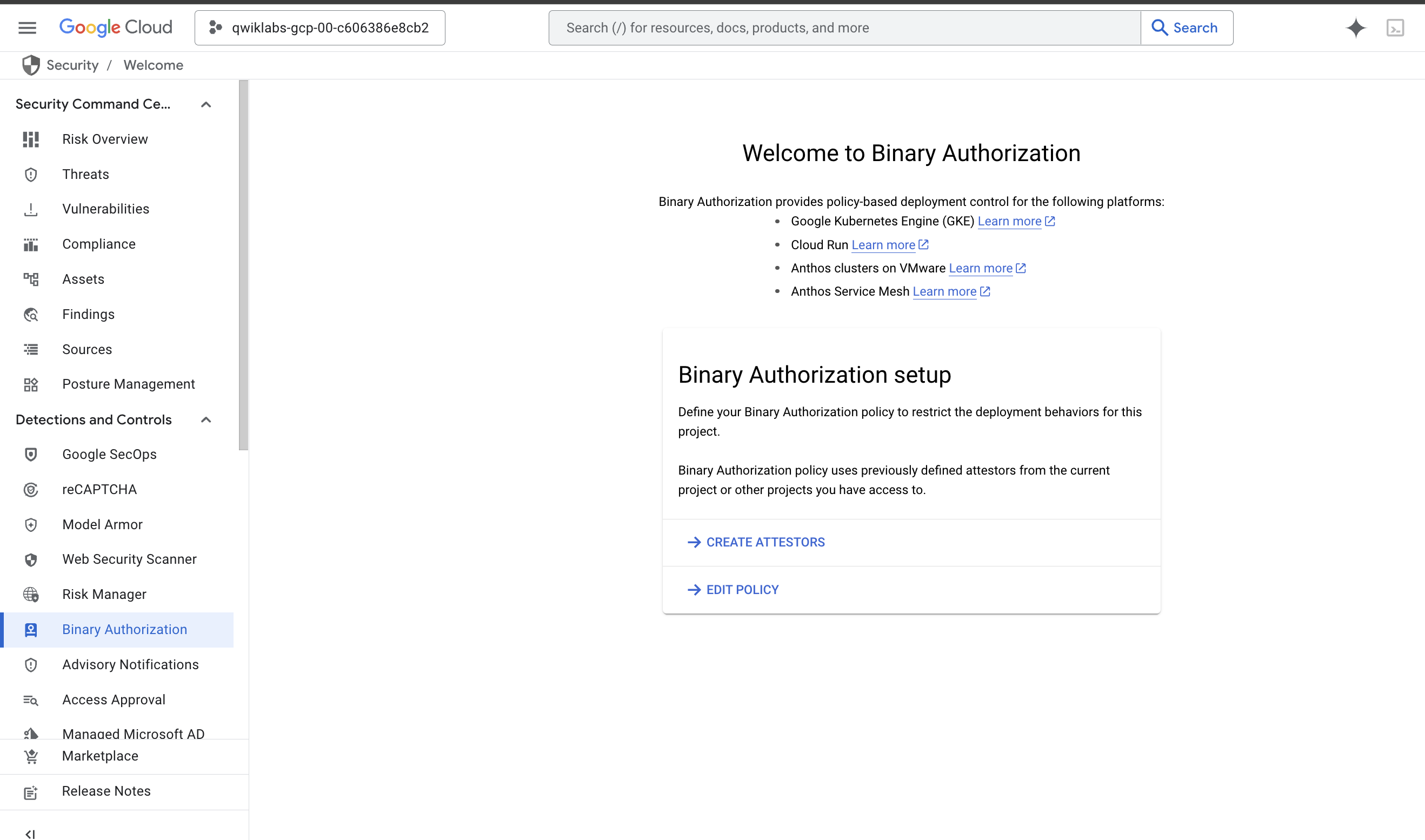Focus the resource search field
The width and height of the screenshot is (1425, 840).
(844, 28)
